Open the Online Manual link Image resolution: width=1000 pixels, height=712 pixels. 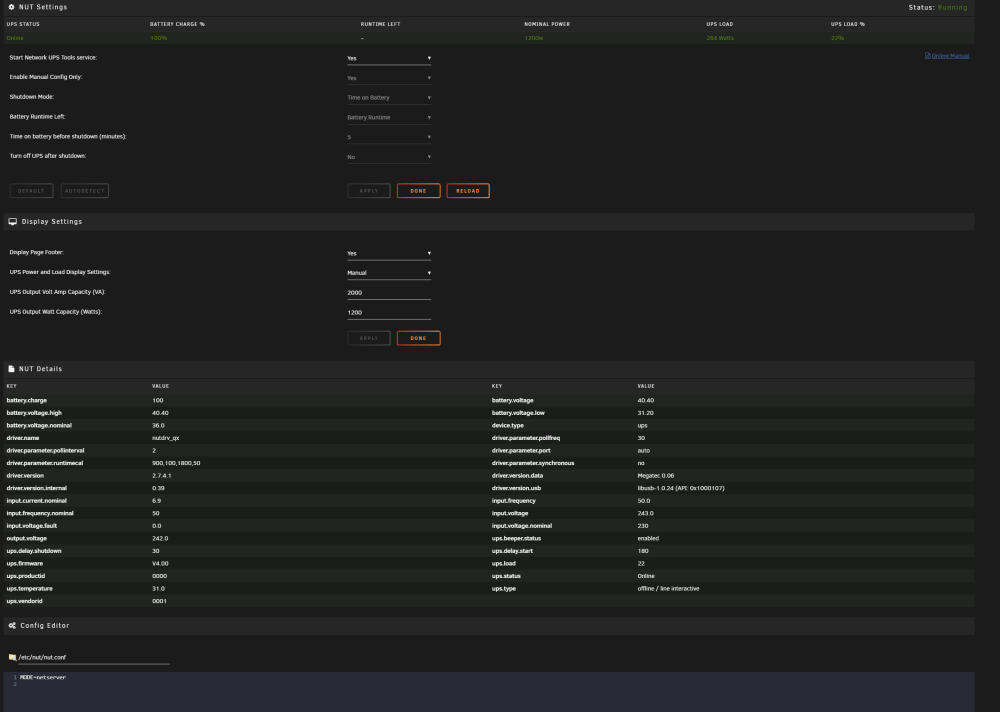[947, 56]
